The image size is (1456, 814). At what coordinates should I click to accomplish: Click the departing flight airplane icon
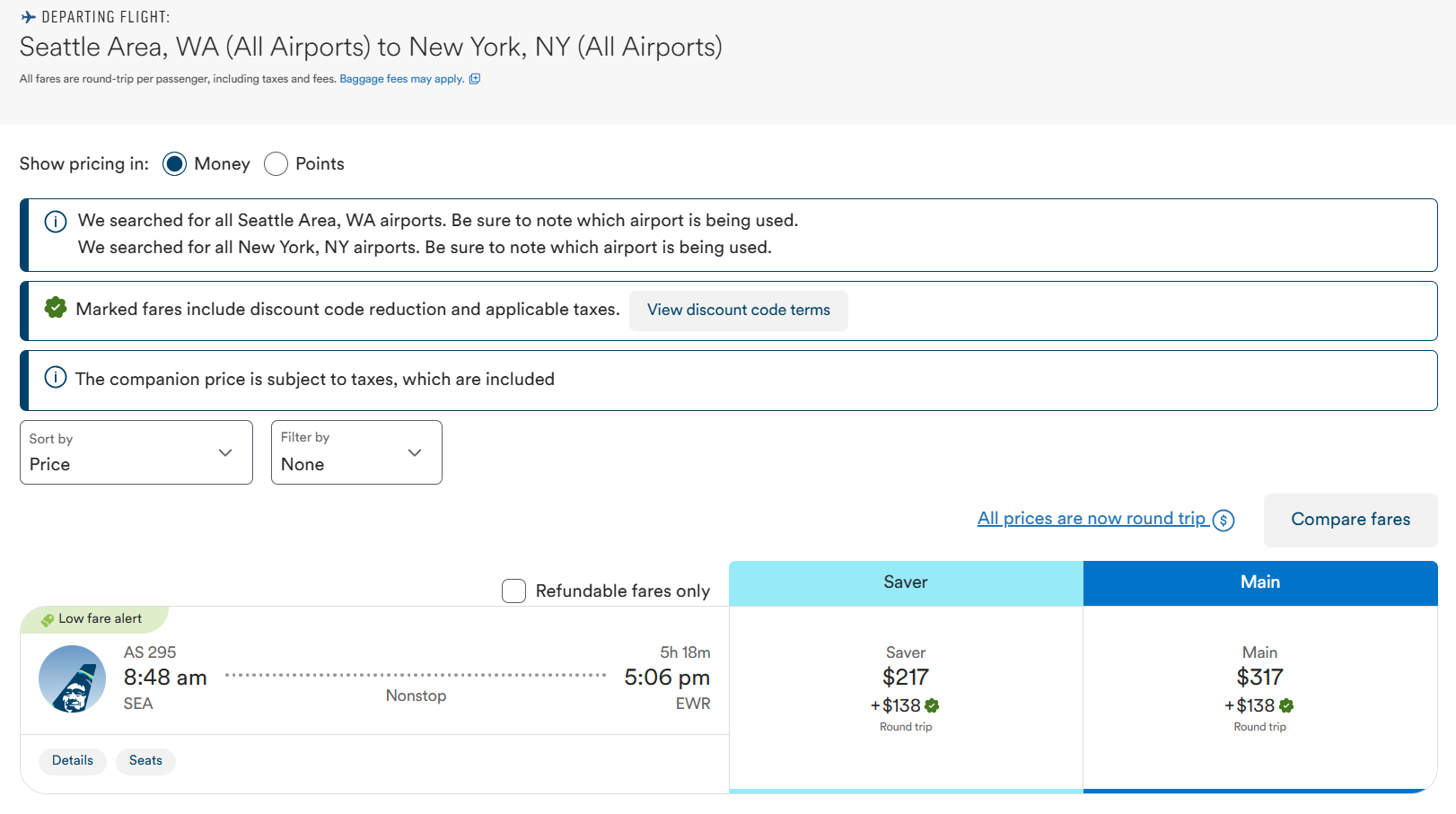[x=29, y=14]
